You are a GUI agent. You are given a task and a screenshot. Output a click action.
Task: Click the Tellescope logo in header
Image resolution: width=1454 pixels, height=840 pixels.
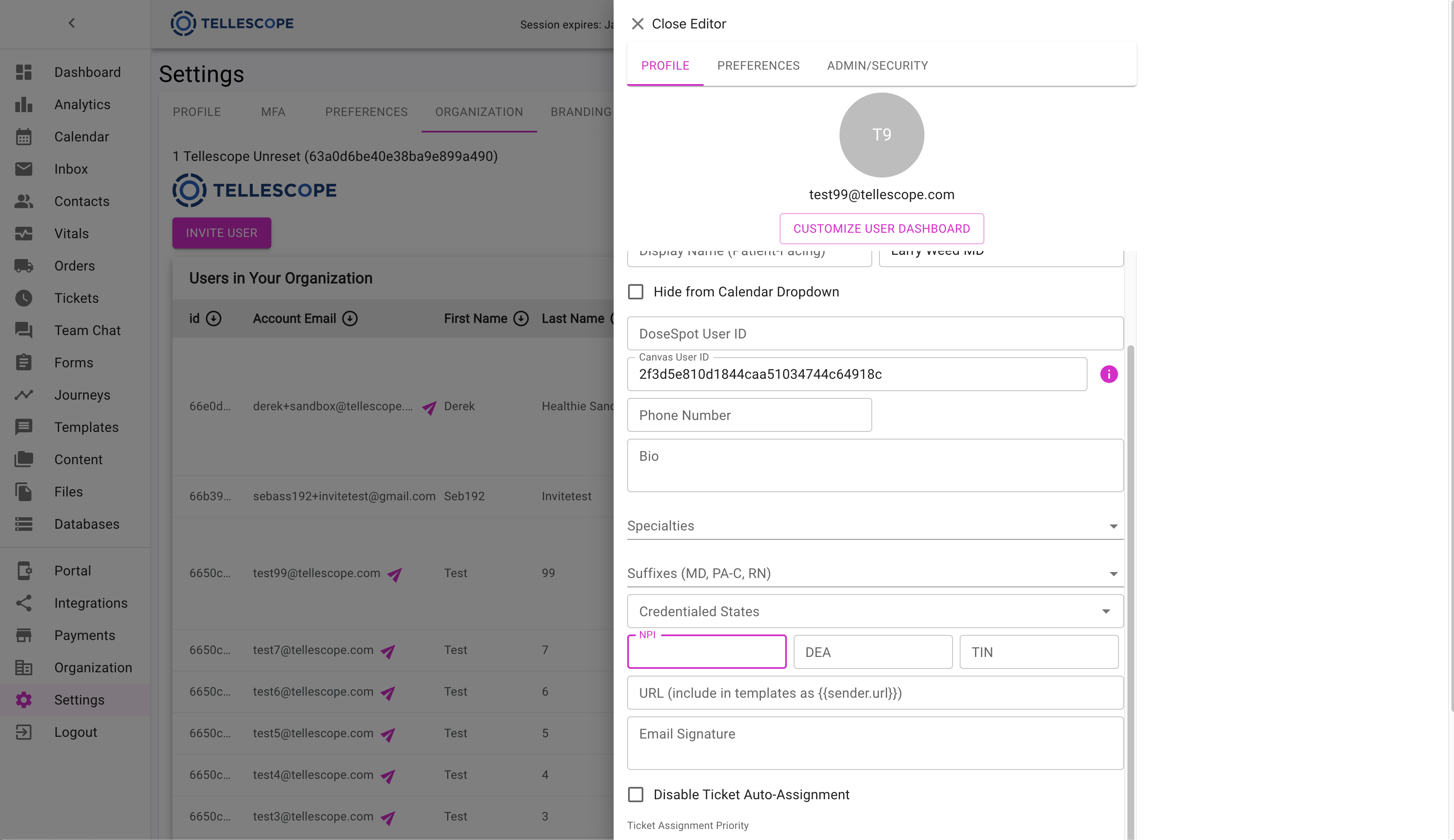(232, 23)
